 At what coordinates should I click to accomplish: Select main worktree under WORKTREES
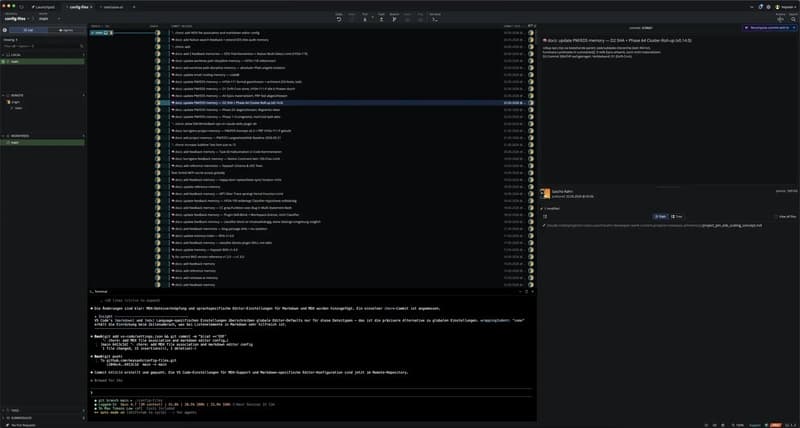click(x=43, y=143)
